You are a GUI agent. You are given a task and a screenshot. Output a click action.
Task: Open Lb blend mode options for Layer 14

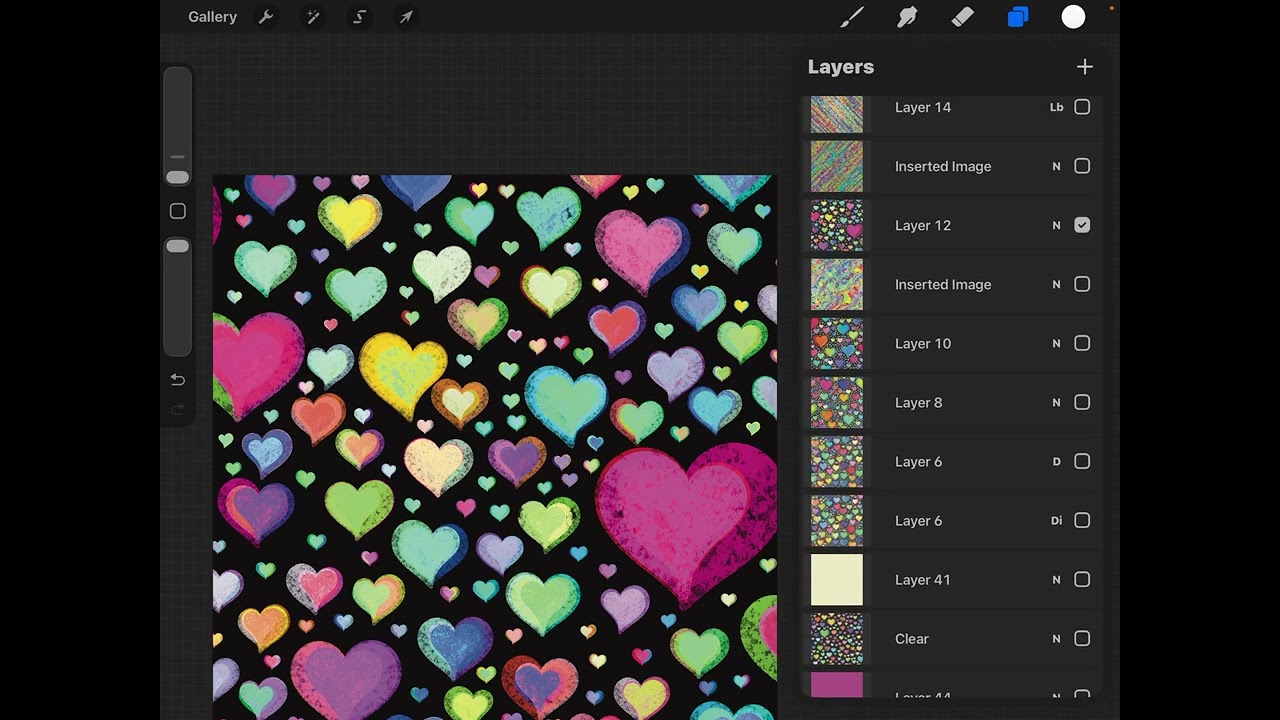(x=1056, y=107)
